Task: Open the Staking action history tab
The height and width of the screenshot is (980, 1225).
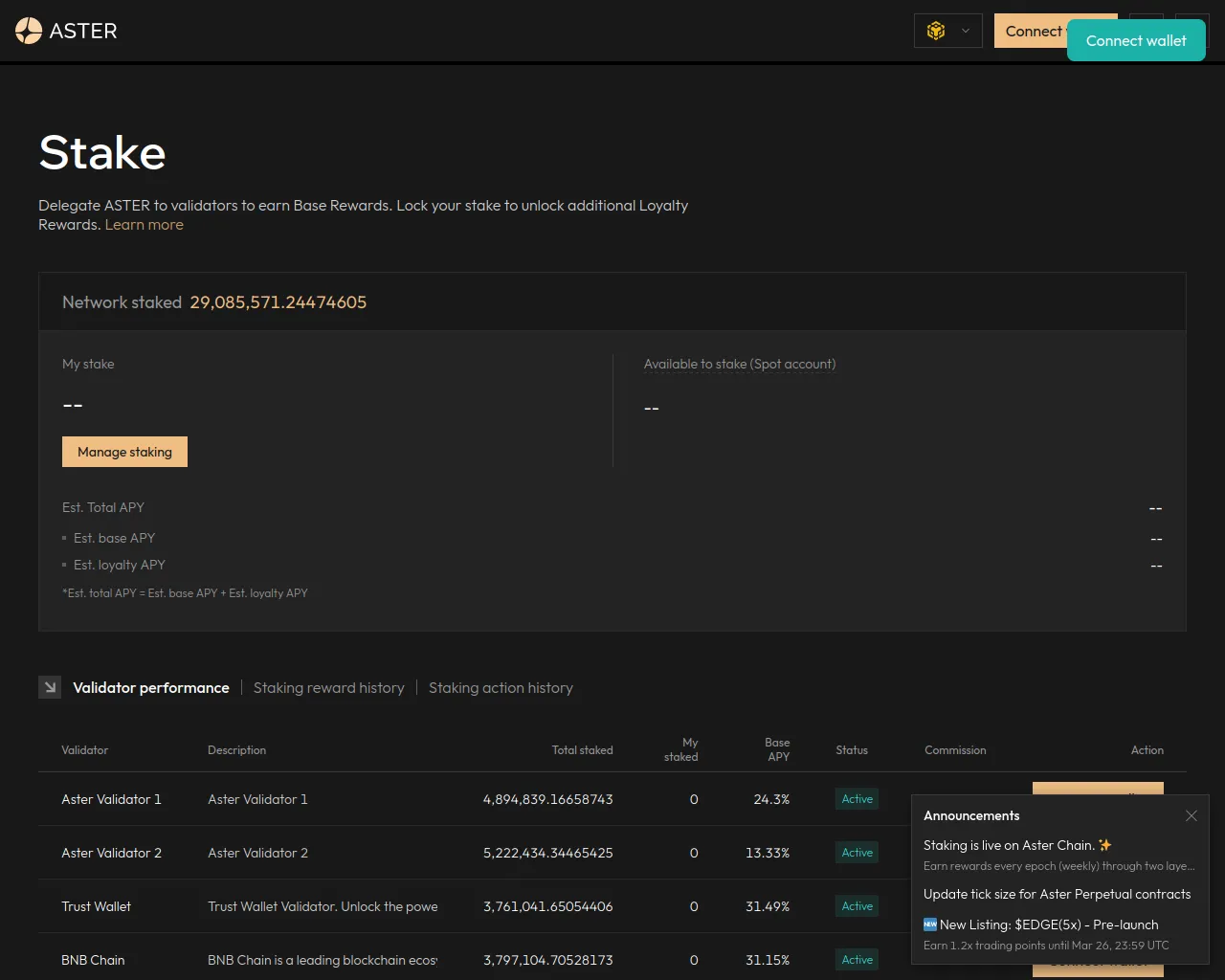Action: pos(501,688)
